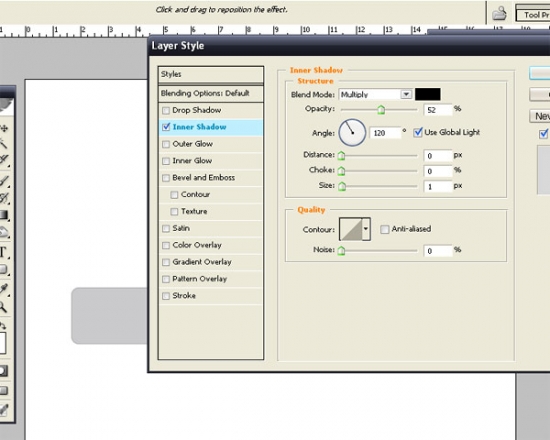This screenshot has height=440, width=550.
Task: Click the Jump to ImageReady icon
Action: click(x=4, y=409)
